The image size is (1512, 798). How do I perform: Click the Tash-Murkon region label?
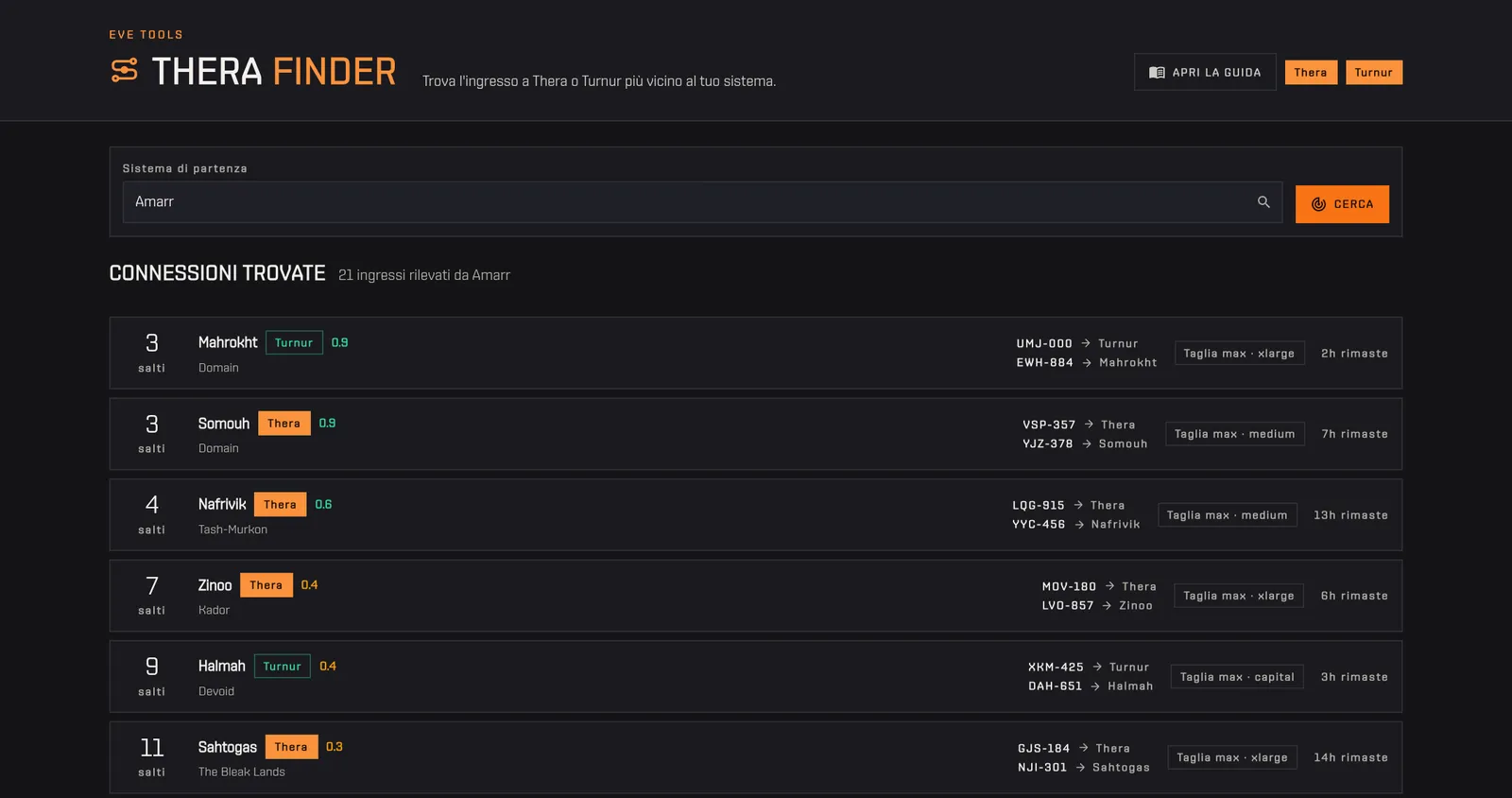point(232,529)
